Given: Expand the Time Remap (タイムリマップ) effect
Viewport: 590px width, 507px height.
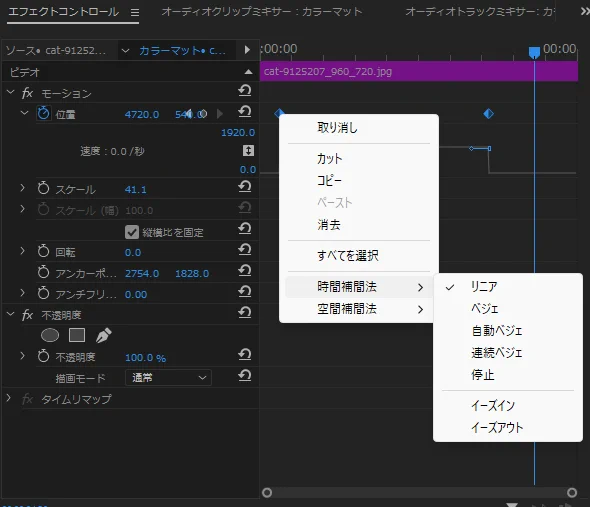Looking at the screenshot, I should [x=8, y=397].
